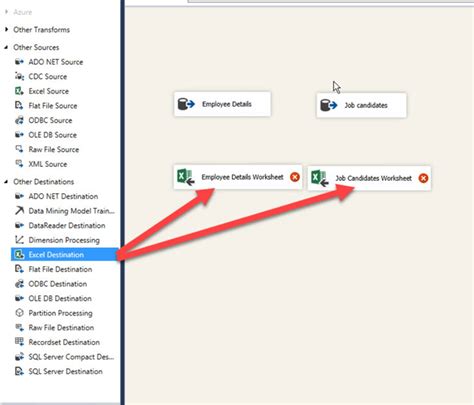Select the Employee Details component label
The width and height of the screenshot is (474, 405).
click(x=227, y=104)
